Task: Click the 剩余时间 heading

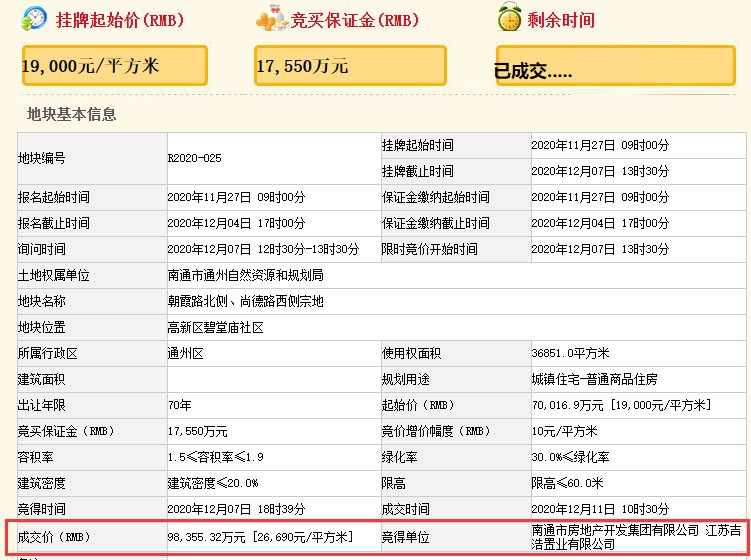Action: click(x=561, y=20)
